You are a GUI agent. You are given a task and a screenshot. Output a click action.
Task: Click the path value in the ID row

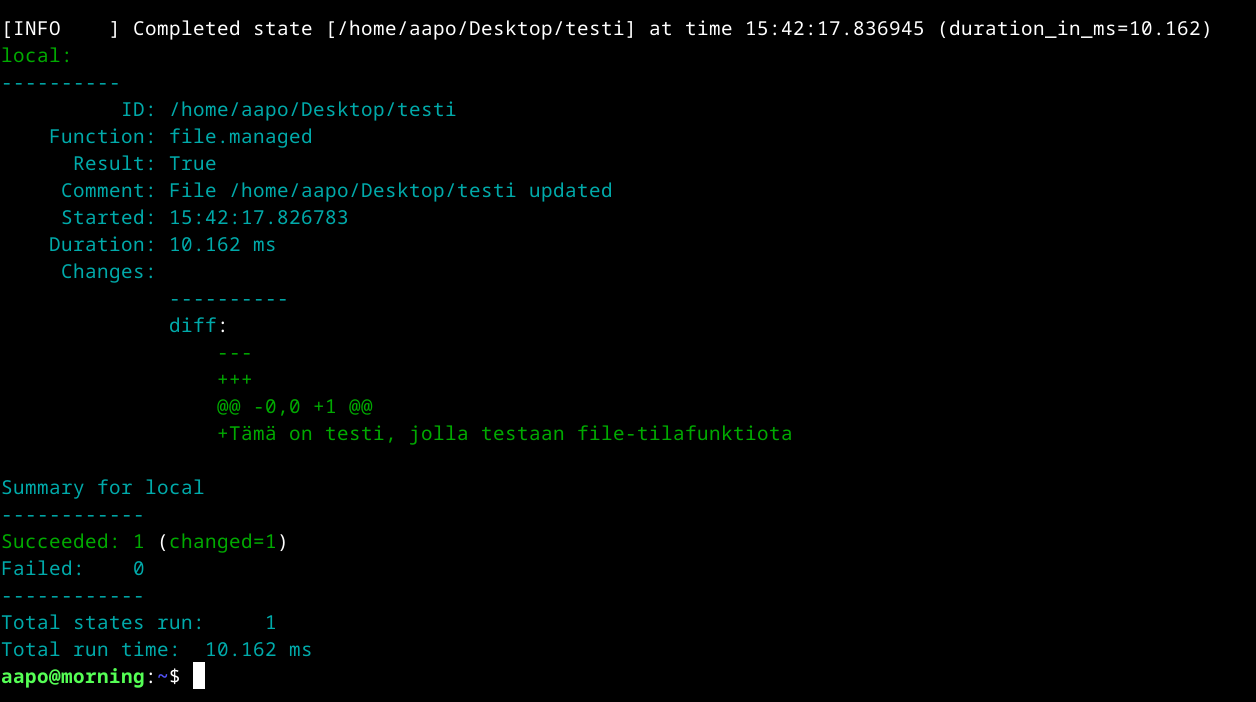(312, 110)
